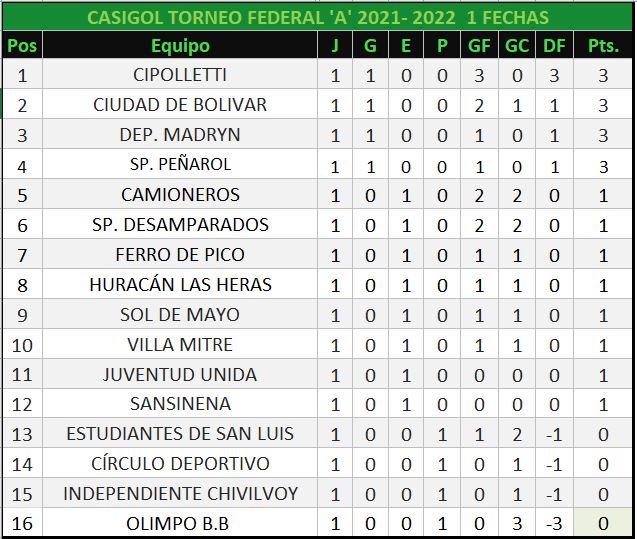
Task: Select SP. DESAMPARADOS in the table
Action: coord(180,225)
